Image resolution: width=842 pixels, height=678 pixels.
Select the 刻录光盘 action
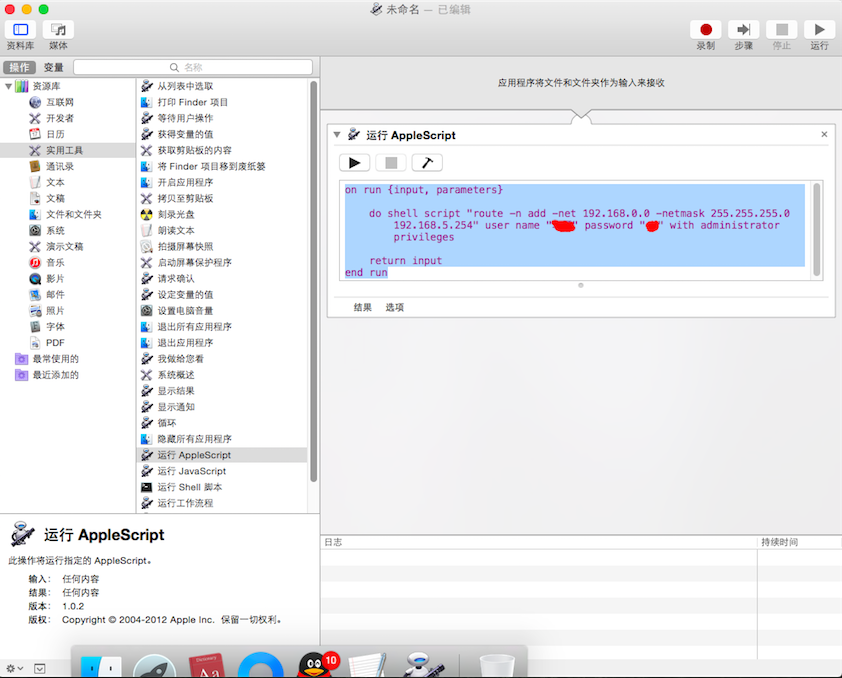click(222, 214)
